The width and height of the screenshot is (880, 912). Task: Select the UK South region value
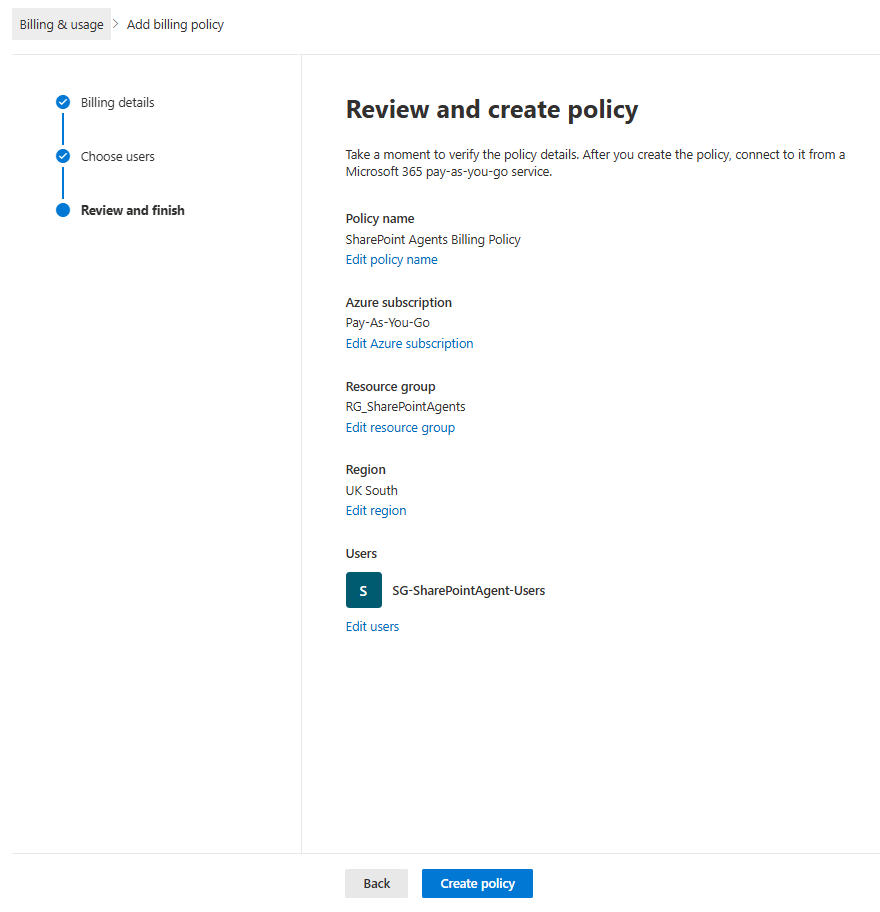[x=372, y=490]
